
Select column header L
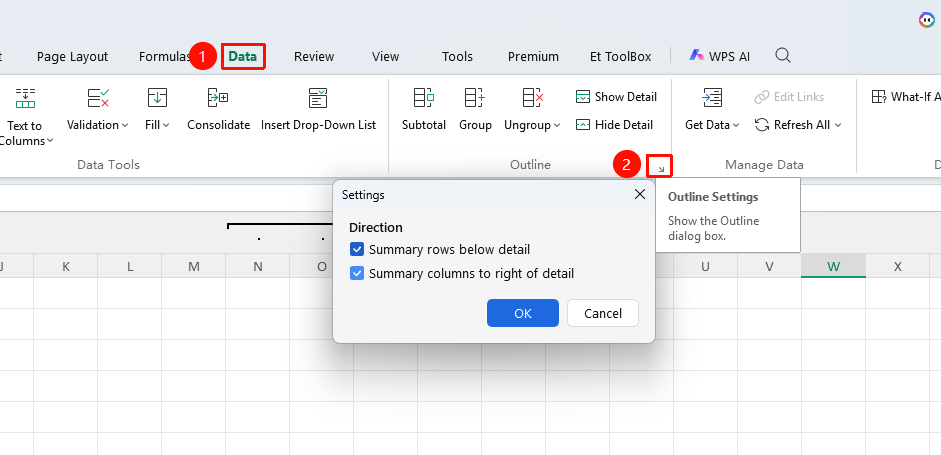130,267
